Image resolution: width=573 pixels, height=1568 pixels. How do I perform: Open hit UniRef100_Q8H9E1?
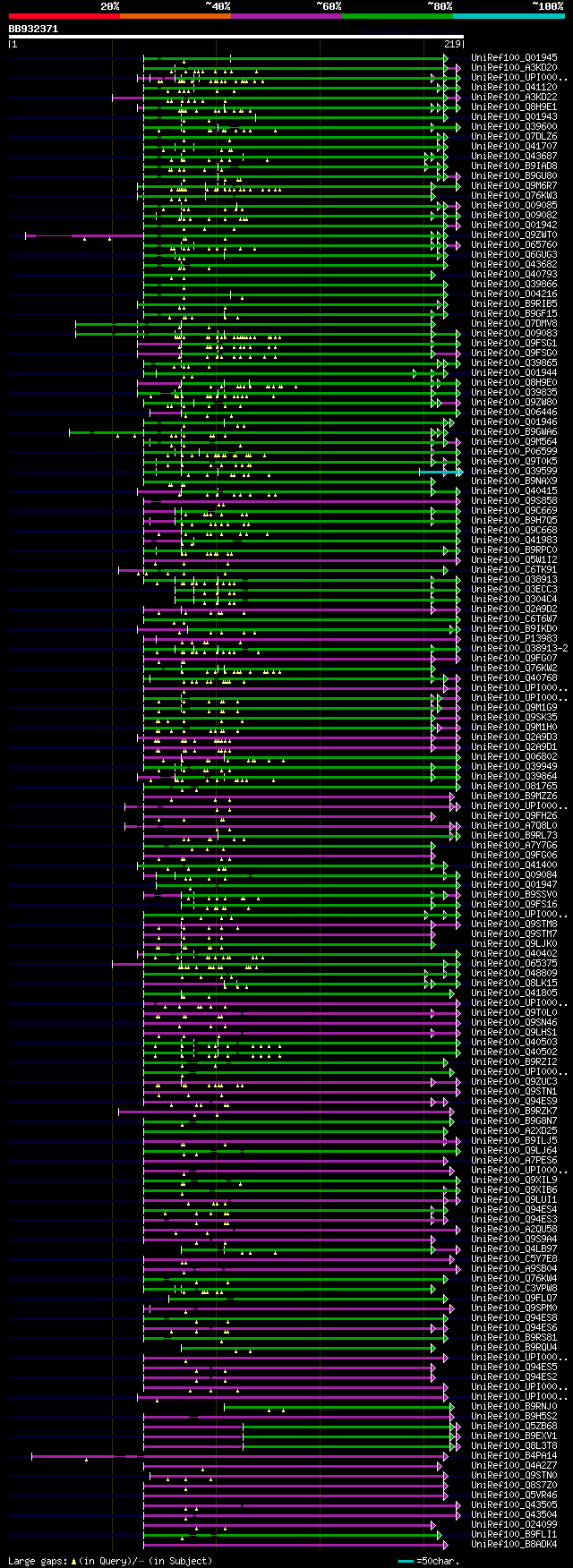pos(514,107)
